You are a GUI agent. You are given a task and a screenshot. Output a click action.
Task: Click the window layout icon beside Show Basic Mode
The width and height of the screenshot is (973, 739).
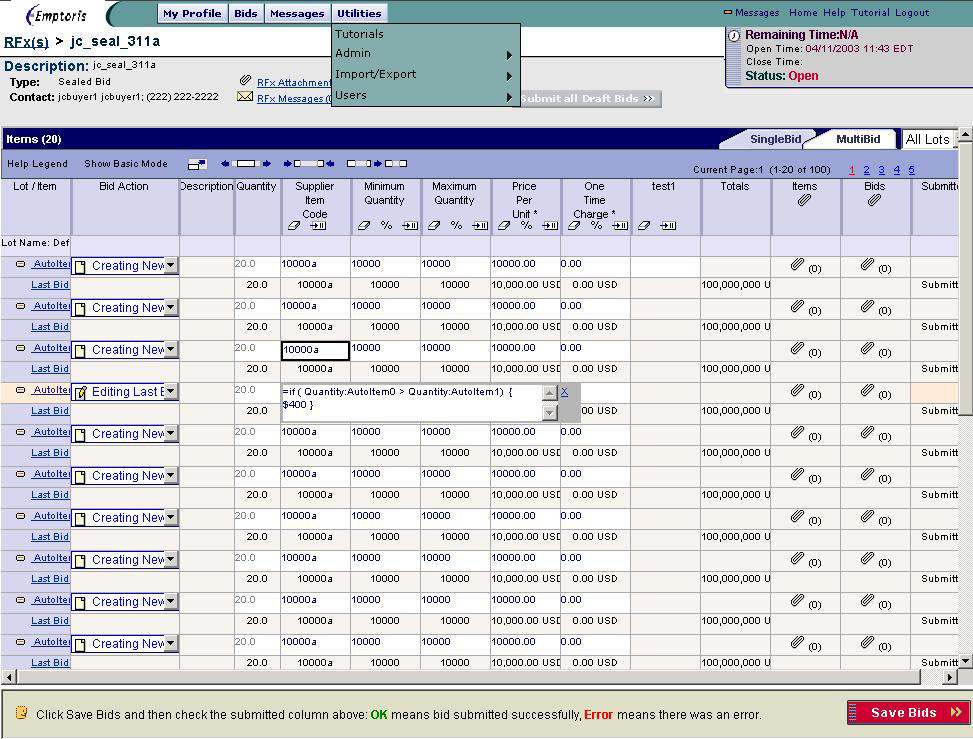click(x=197, y=164)
